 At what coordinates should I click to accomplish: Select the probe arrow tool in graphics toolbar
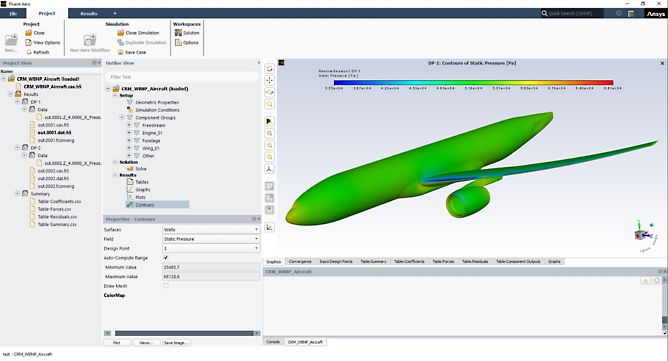(x=269, y=121)
